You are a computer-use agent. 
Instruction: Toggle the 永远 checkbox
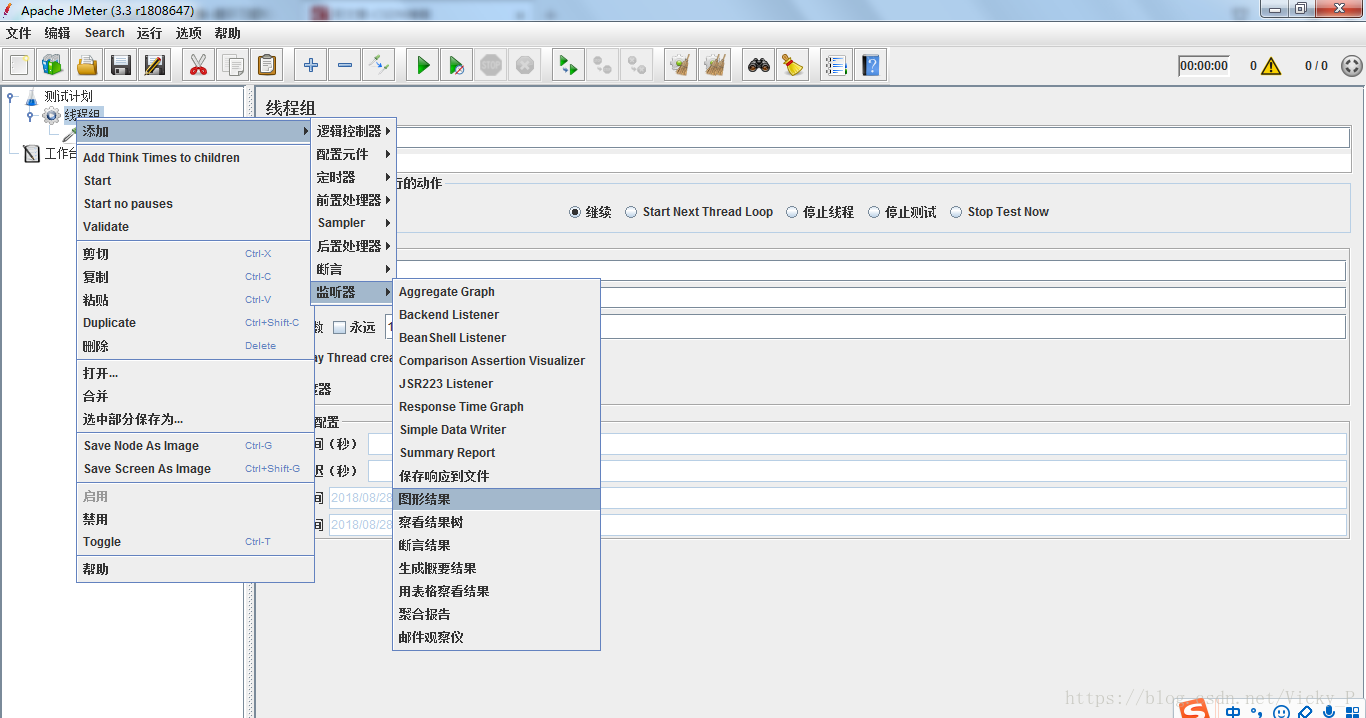coord(339,327)
